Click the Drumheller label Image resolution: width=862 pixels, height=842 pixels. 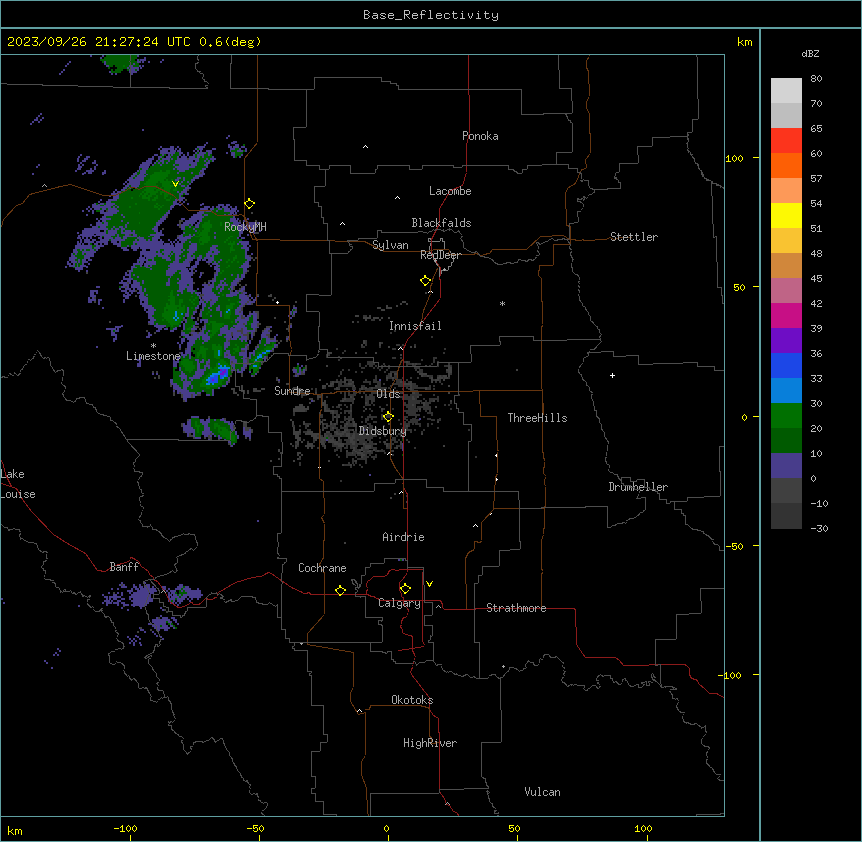point(638,487)
